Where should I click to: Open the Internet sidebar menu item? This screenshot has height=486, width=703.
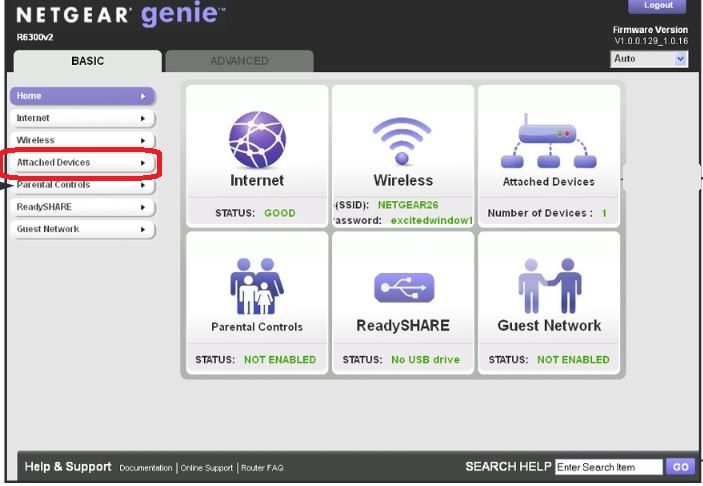(x=82, y=118)
